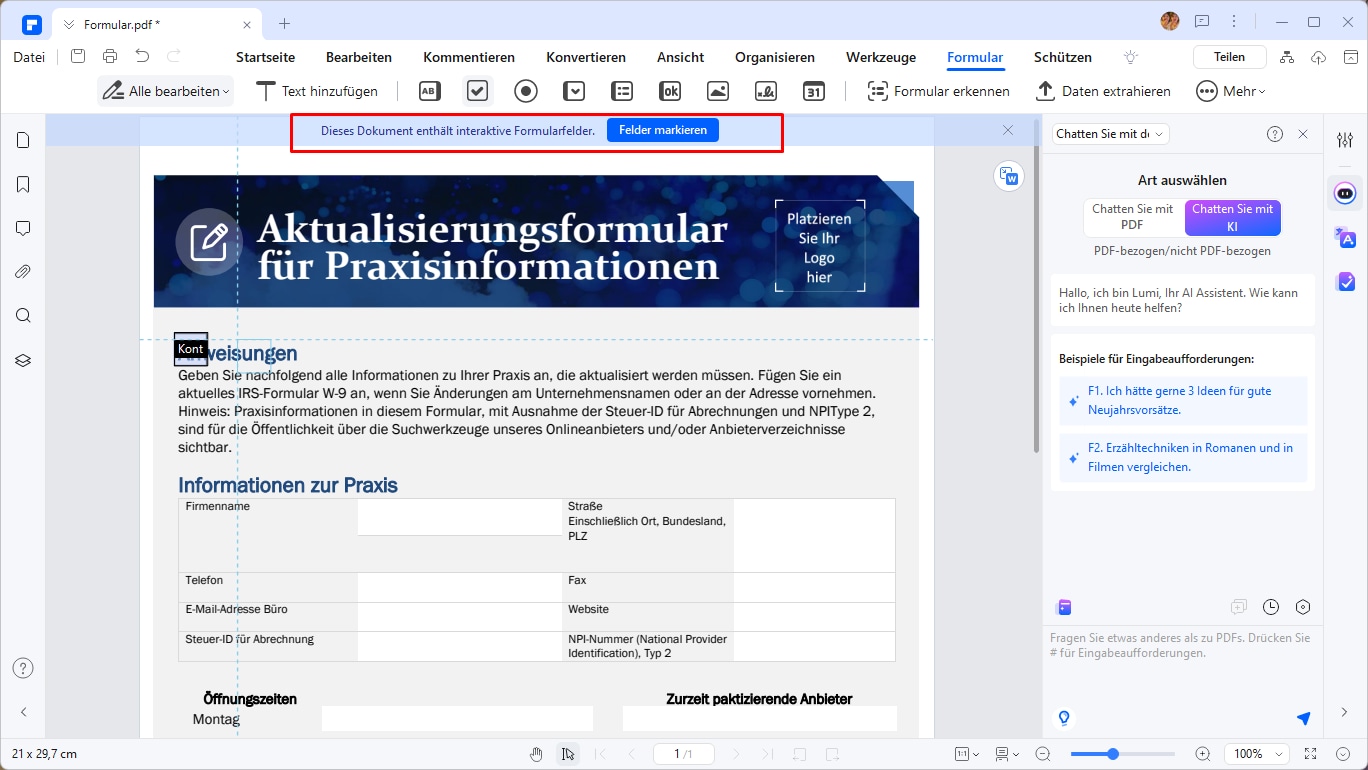Select the 'Chatten Sie mit PDF' mode
Image resolution: width=1368 pixels, height=770 pixels.
[1132, 217]
